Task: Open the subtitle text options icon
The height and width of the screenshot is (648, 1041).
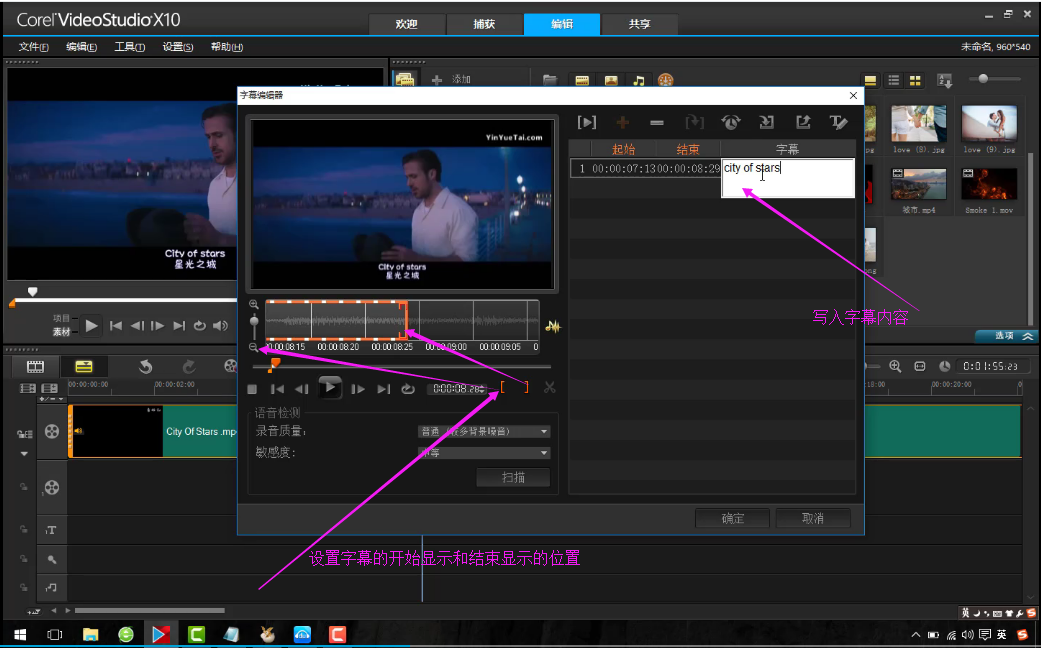Action: [x=838, y=122]
